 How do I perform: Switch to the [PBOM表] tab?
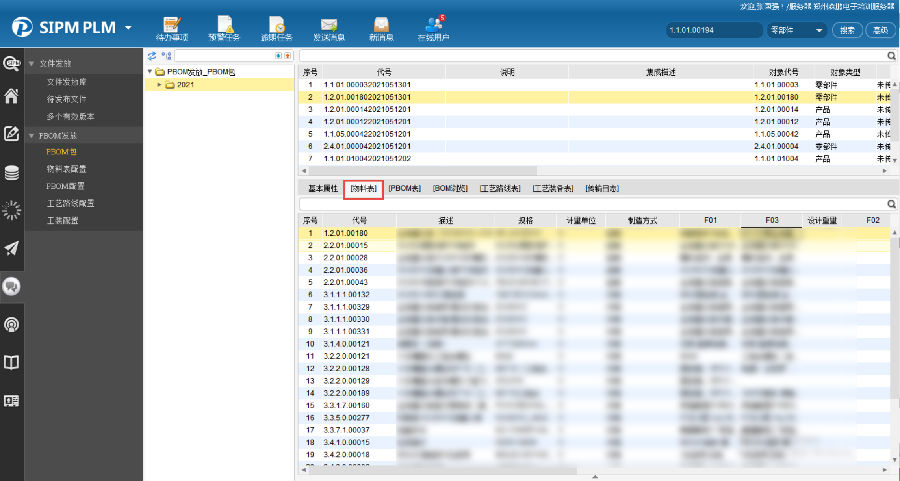(x=405, y=188)
